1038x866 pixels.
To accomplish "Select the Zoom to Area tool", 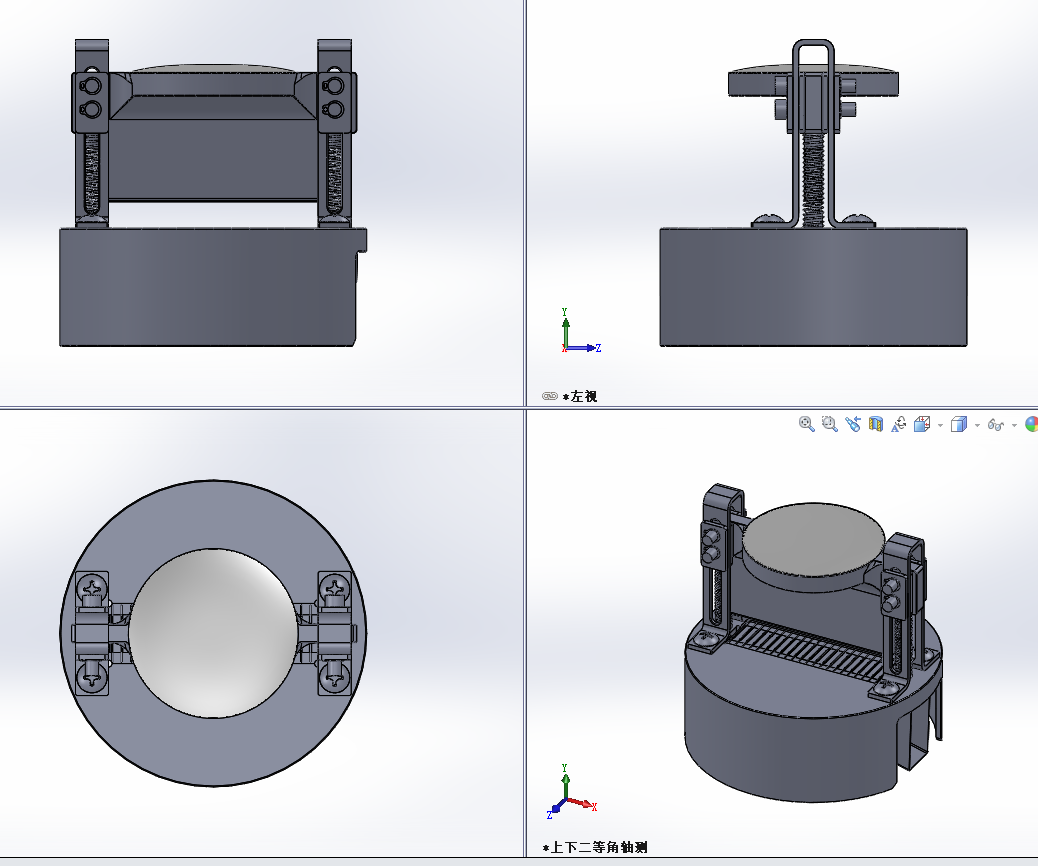I will point(829,424).
